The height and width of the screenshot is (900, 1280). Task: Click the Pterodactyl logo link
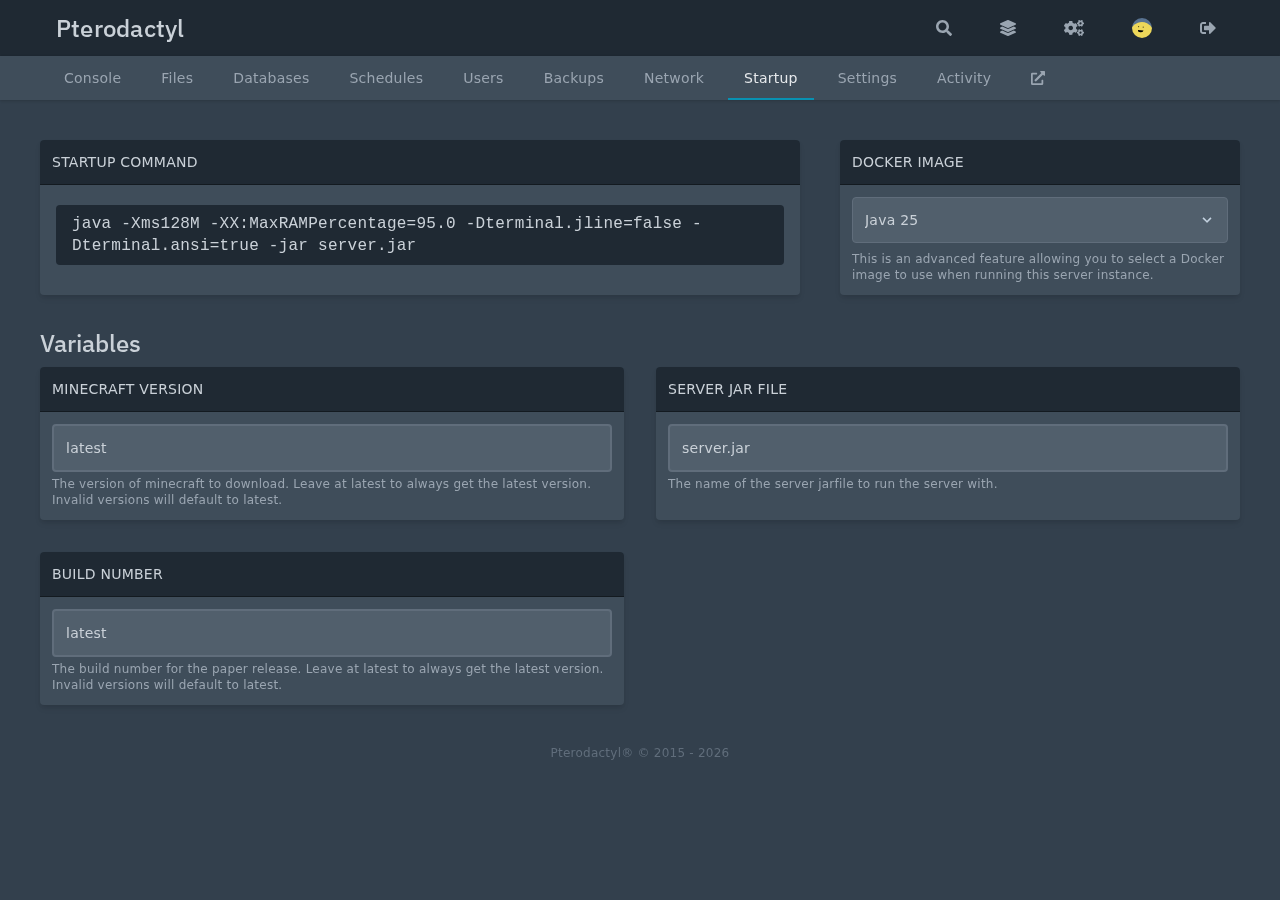(120, 29)
